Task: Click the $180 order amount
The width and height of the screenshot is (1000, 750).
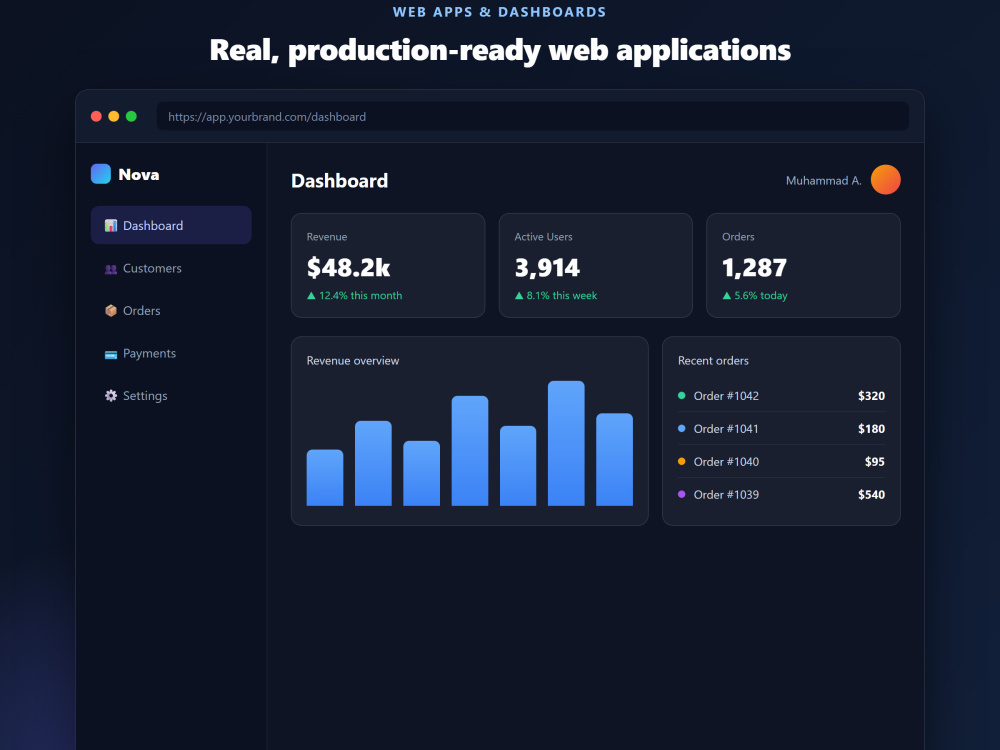Action: (x=871, y=429)
